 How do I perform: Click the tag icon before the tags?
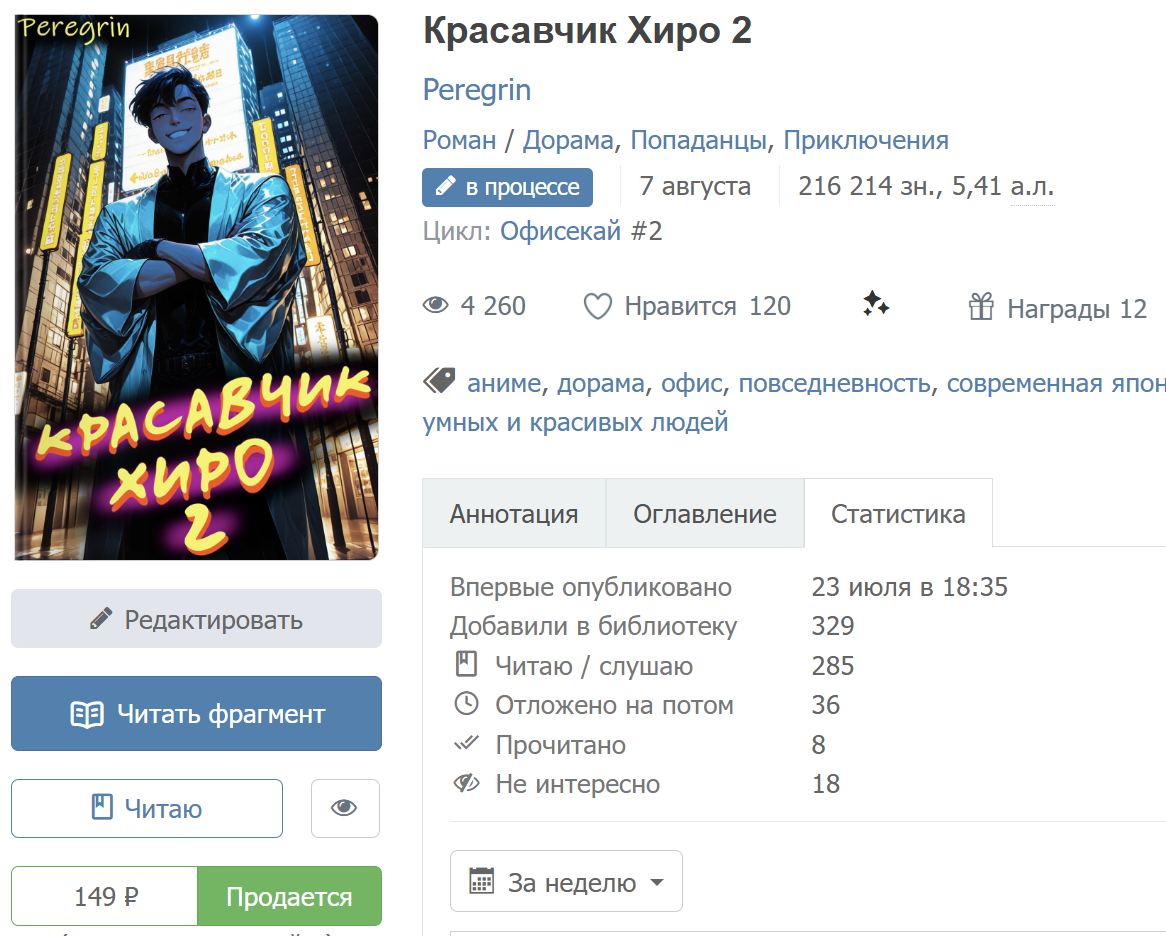tap(439, 381)
